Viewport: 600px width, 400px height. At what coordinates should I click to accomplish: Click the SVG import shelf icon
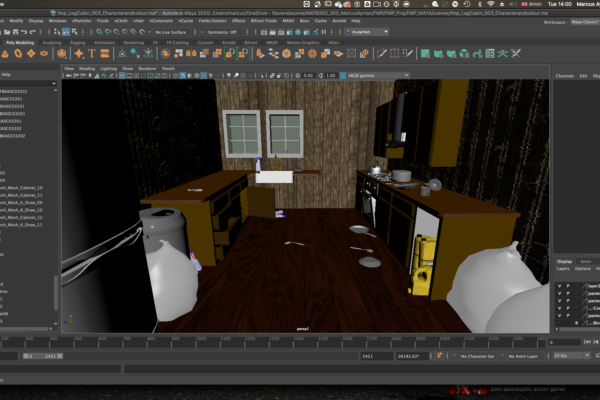[105, 54]
